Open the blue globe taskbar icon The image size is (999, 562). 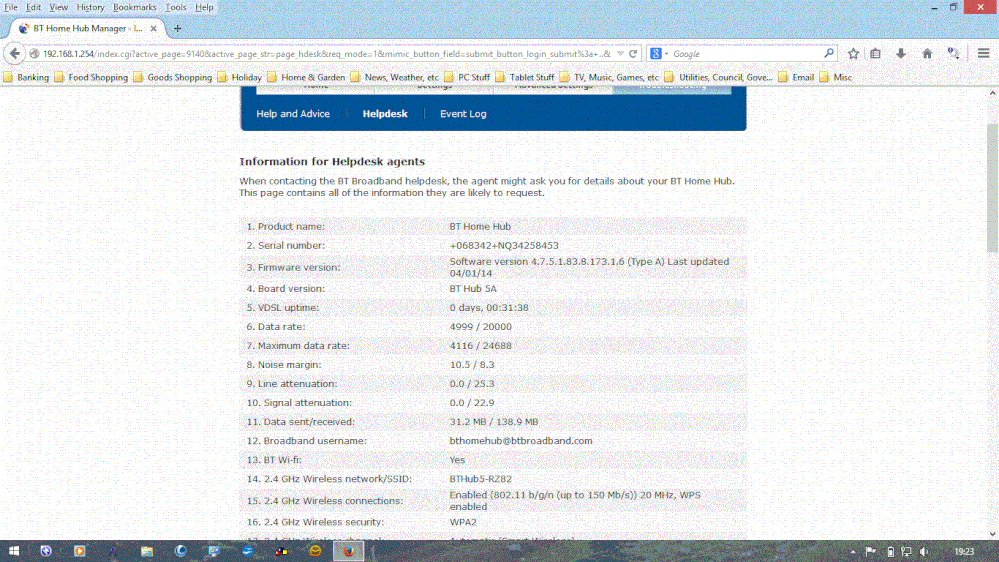[46, 551]
